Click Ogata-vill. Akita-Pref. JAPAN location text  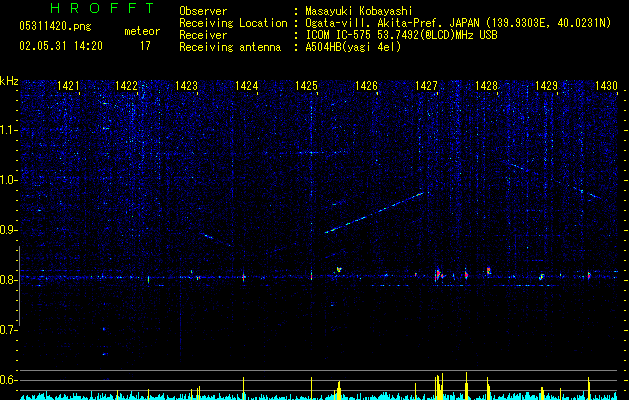tap(458, 23)
